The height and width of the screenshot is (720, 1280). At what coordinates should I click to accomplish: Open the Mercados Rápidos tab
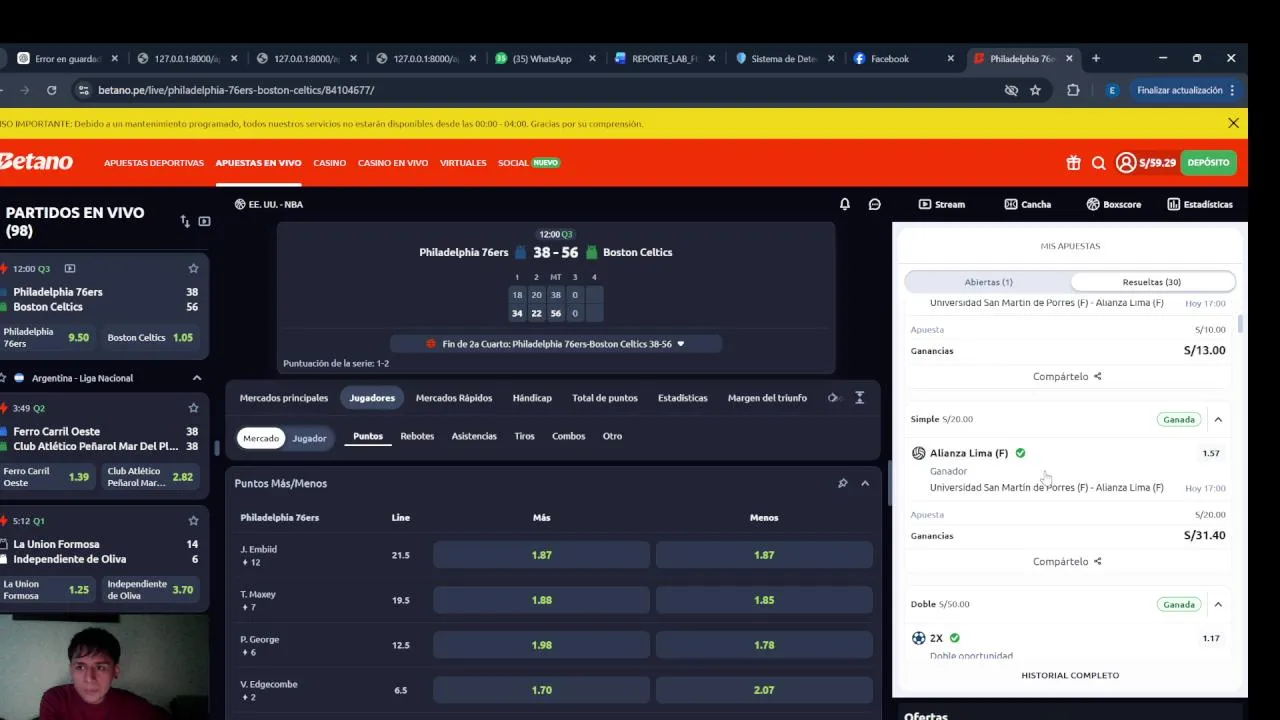(x=454, y=398)
